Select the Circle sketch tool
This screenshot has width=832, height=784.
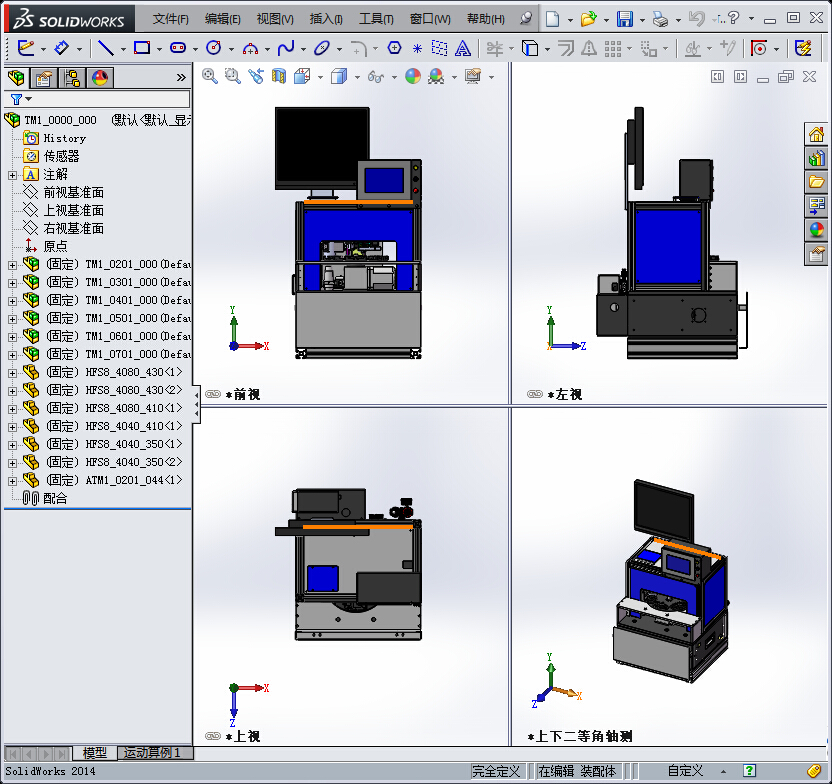(213, 48)
